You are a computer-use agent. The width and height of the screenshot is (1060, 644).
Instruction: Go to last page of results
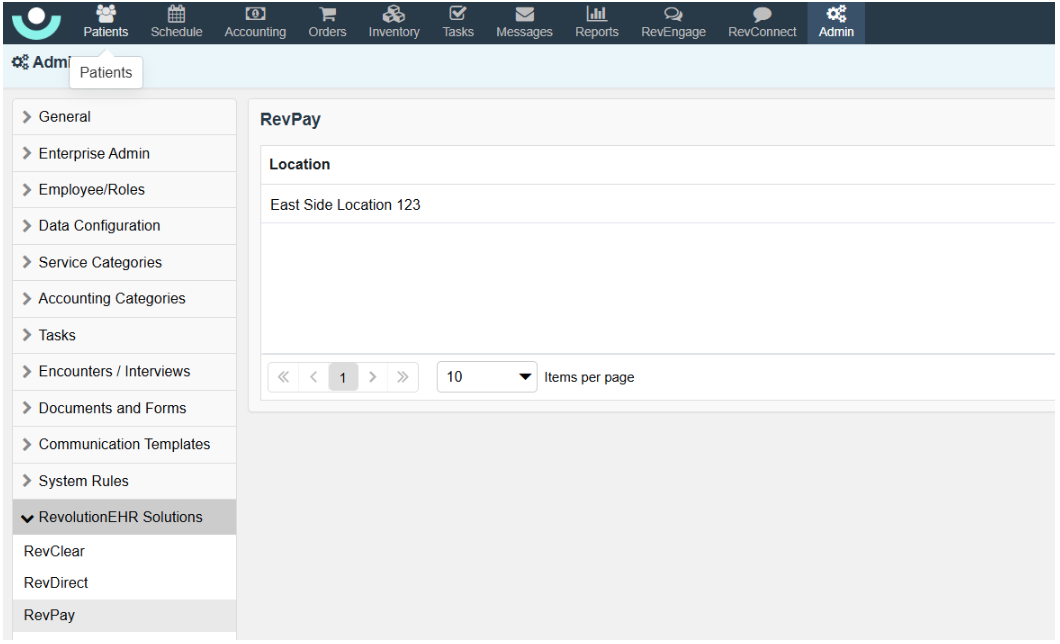click(x=403, y=377)
